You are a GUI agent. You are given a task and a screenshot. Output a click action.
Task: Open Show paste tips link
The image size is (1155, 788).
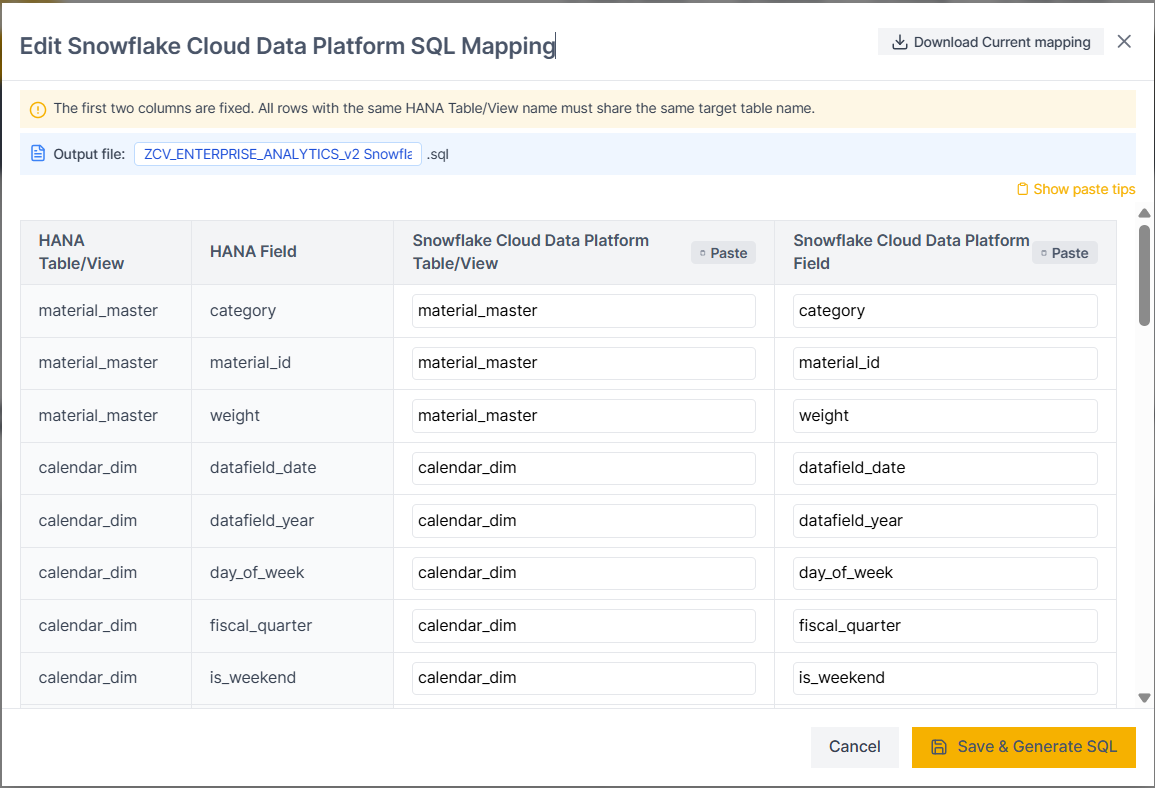(x=1076, y=189)
